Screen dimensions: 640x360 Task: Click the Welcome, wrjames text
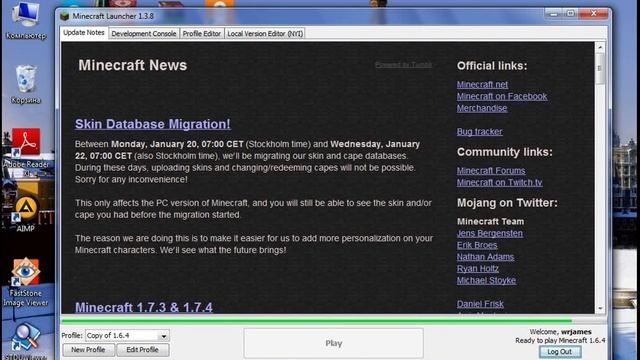(x=560, y=332)
